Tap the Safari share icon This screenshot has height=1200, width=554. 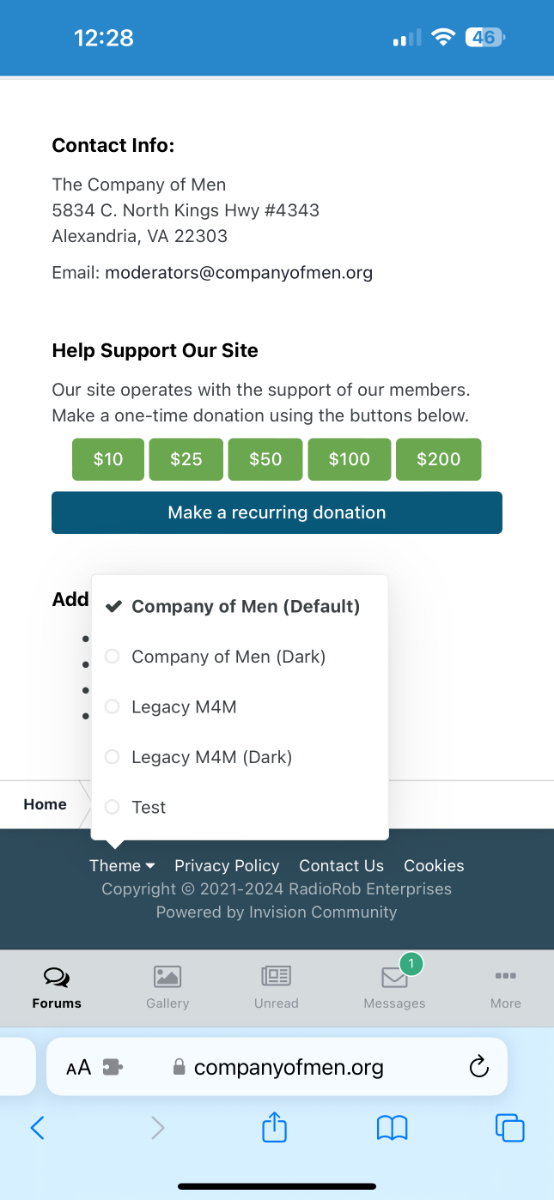(275, 1128)
